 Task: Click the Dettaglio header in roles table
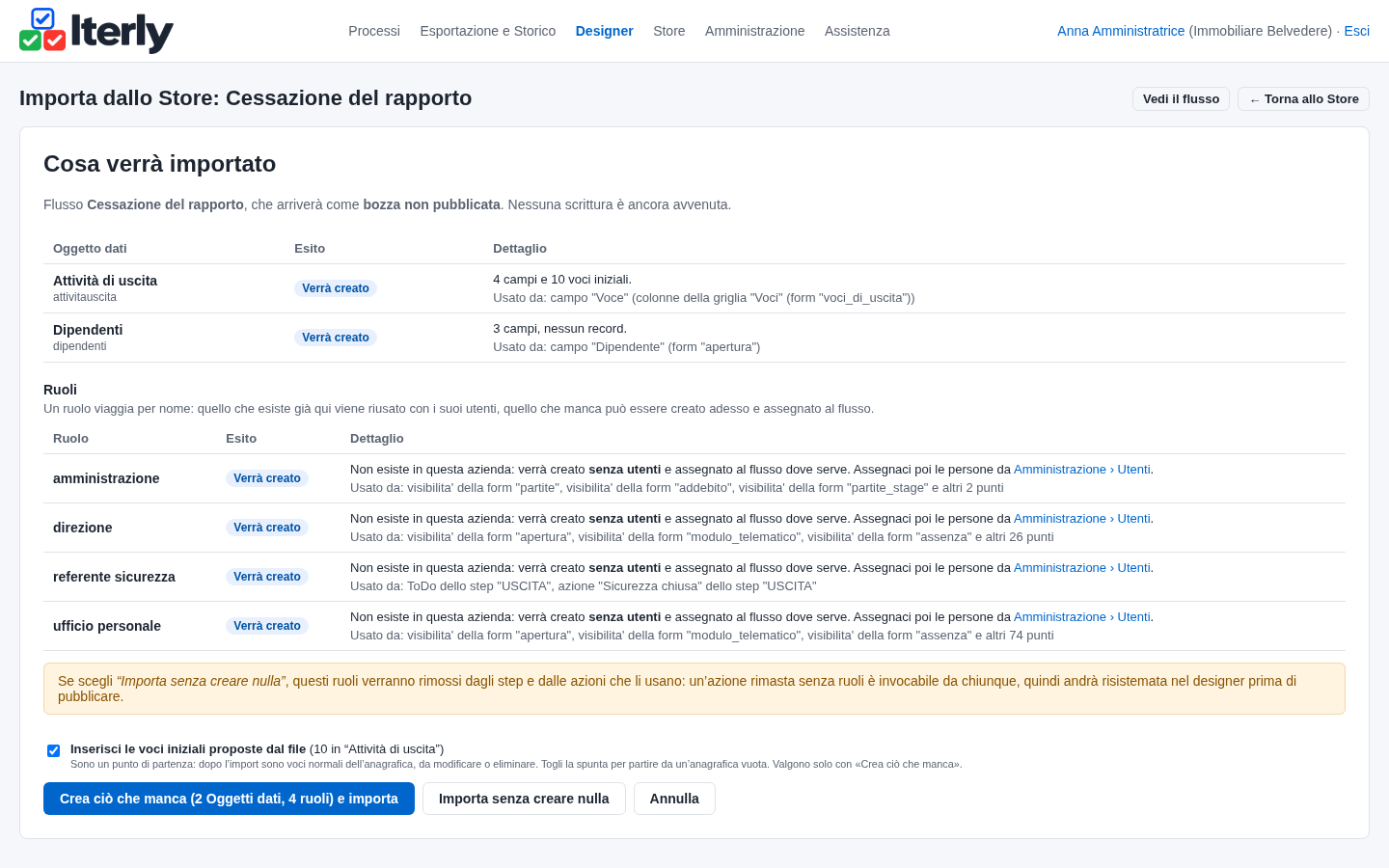tap(377, 439)
